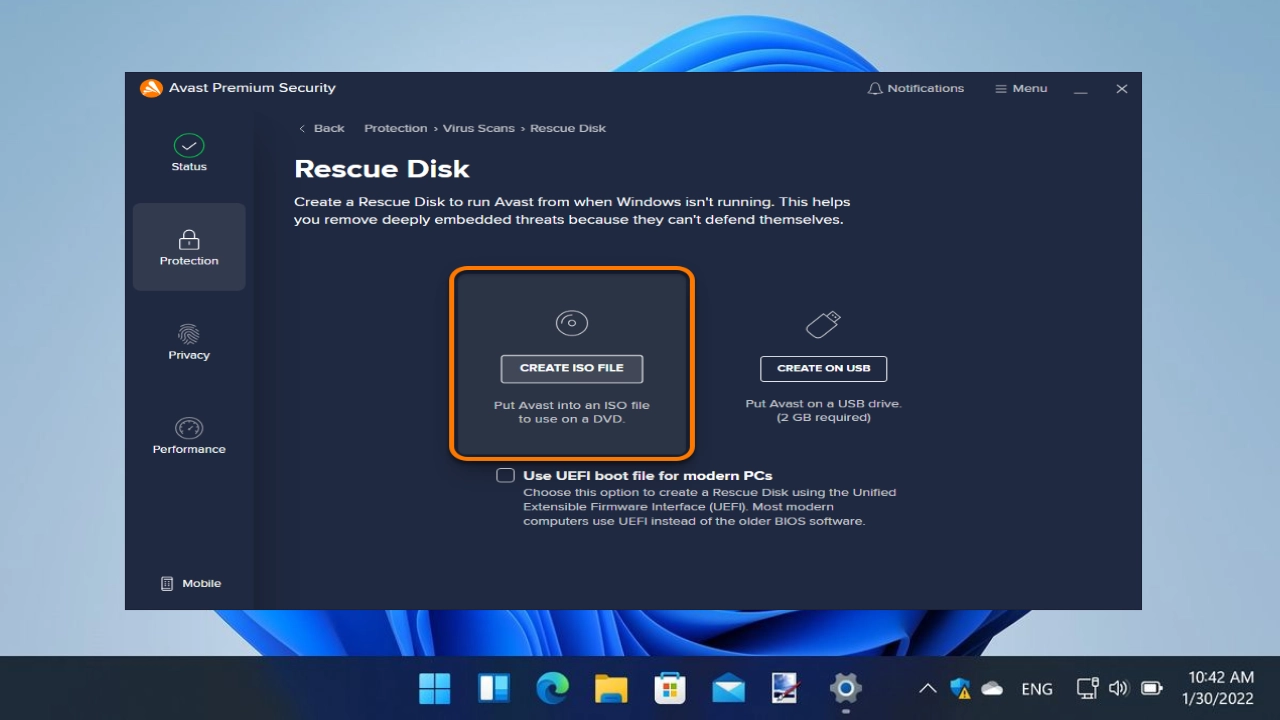This screenshot has width=1280, height=720.
Task: Go Back to the previous screen
Action: [x=322, y=128]
